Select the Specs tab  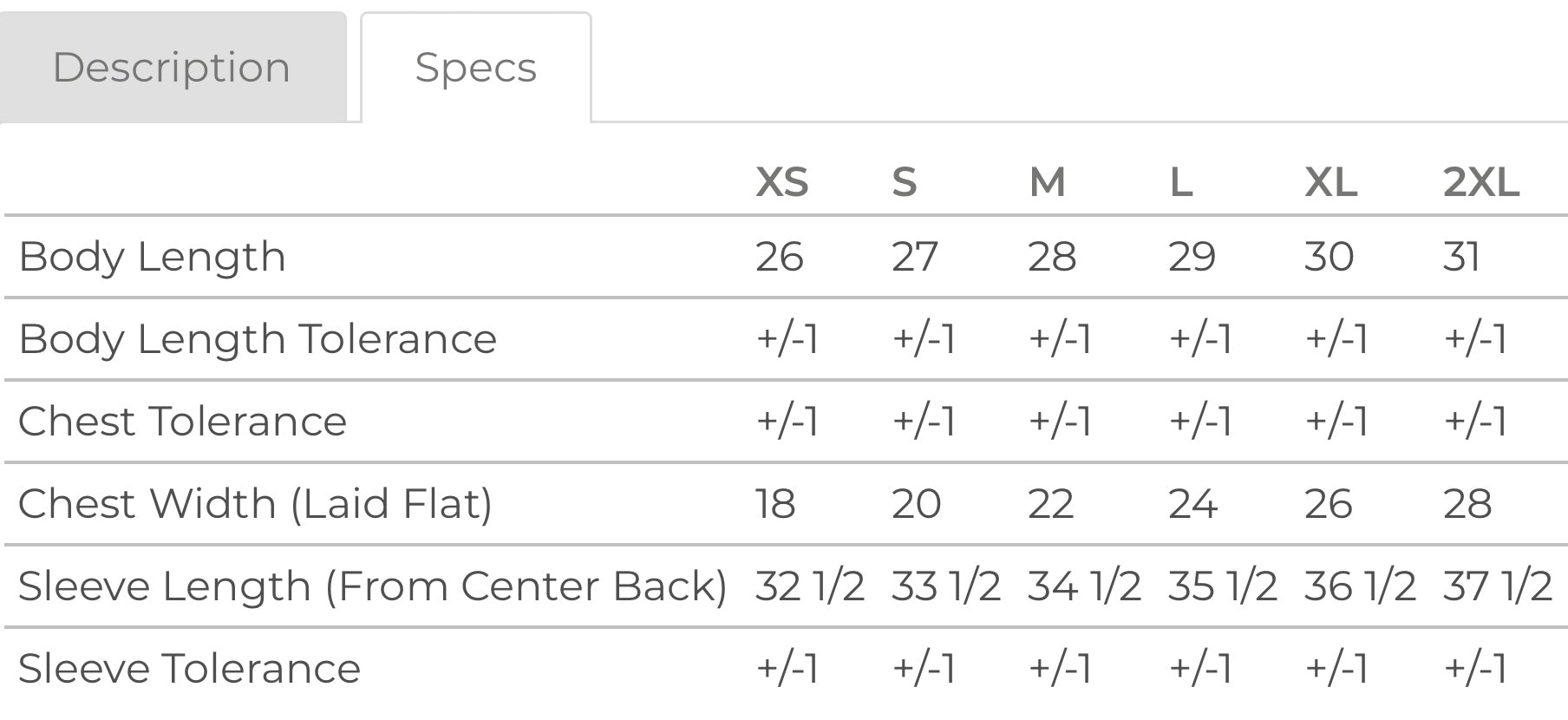click(475, 68)
